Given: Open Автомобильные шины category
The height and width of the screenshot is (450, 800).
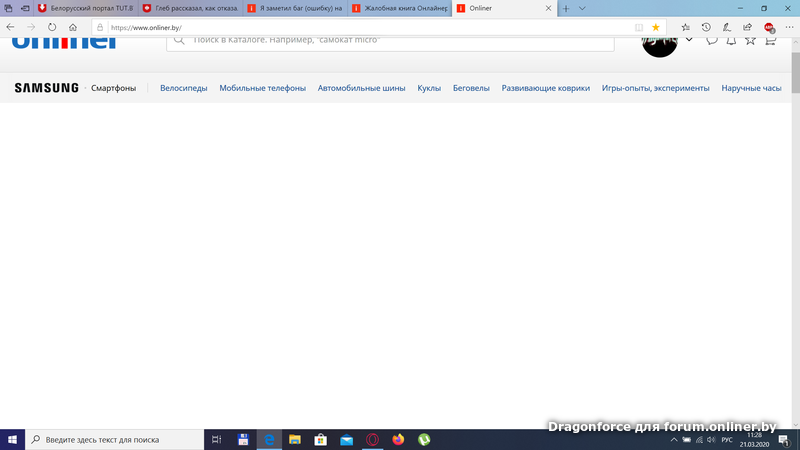Looking at the screenshot, I should [x=361, y=88].
